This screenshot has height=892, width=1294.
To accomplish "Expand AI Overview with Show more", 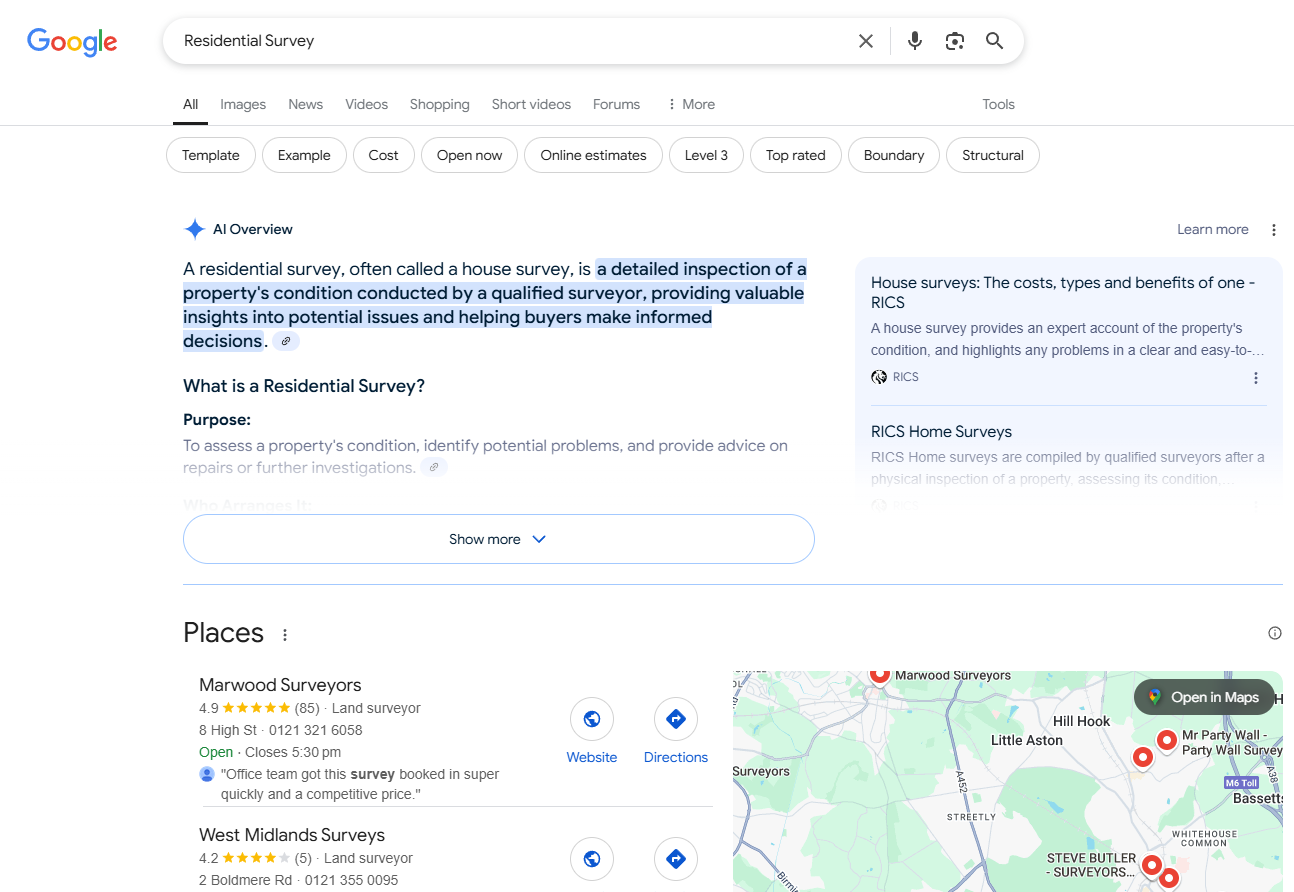I will click(499, 539).
